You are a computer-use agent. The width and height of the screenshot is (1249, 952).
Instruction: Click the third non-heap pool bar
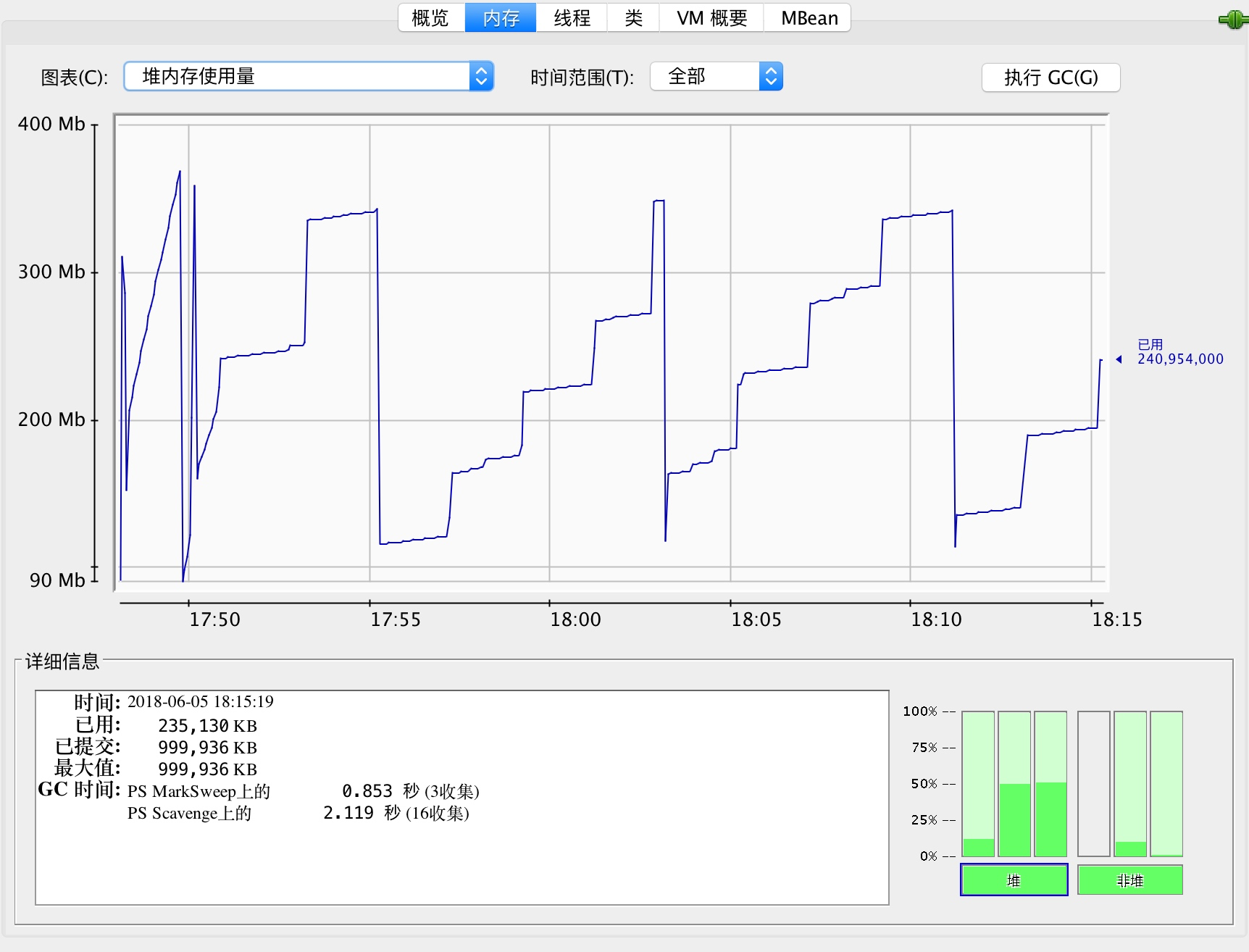1166,784
